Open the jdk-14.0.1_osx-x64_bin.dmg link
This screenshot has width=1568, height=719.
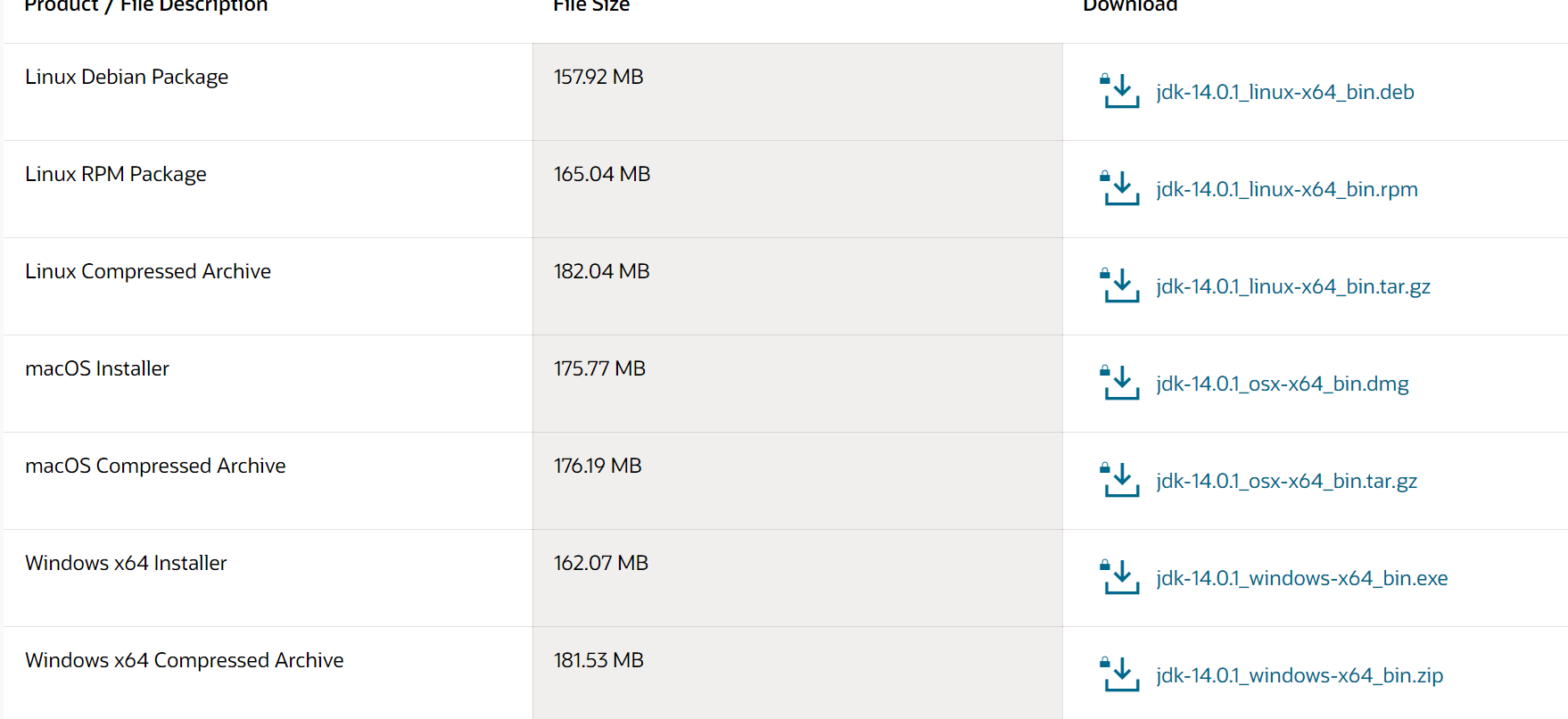(1282, 384)
